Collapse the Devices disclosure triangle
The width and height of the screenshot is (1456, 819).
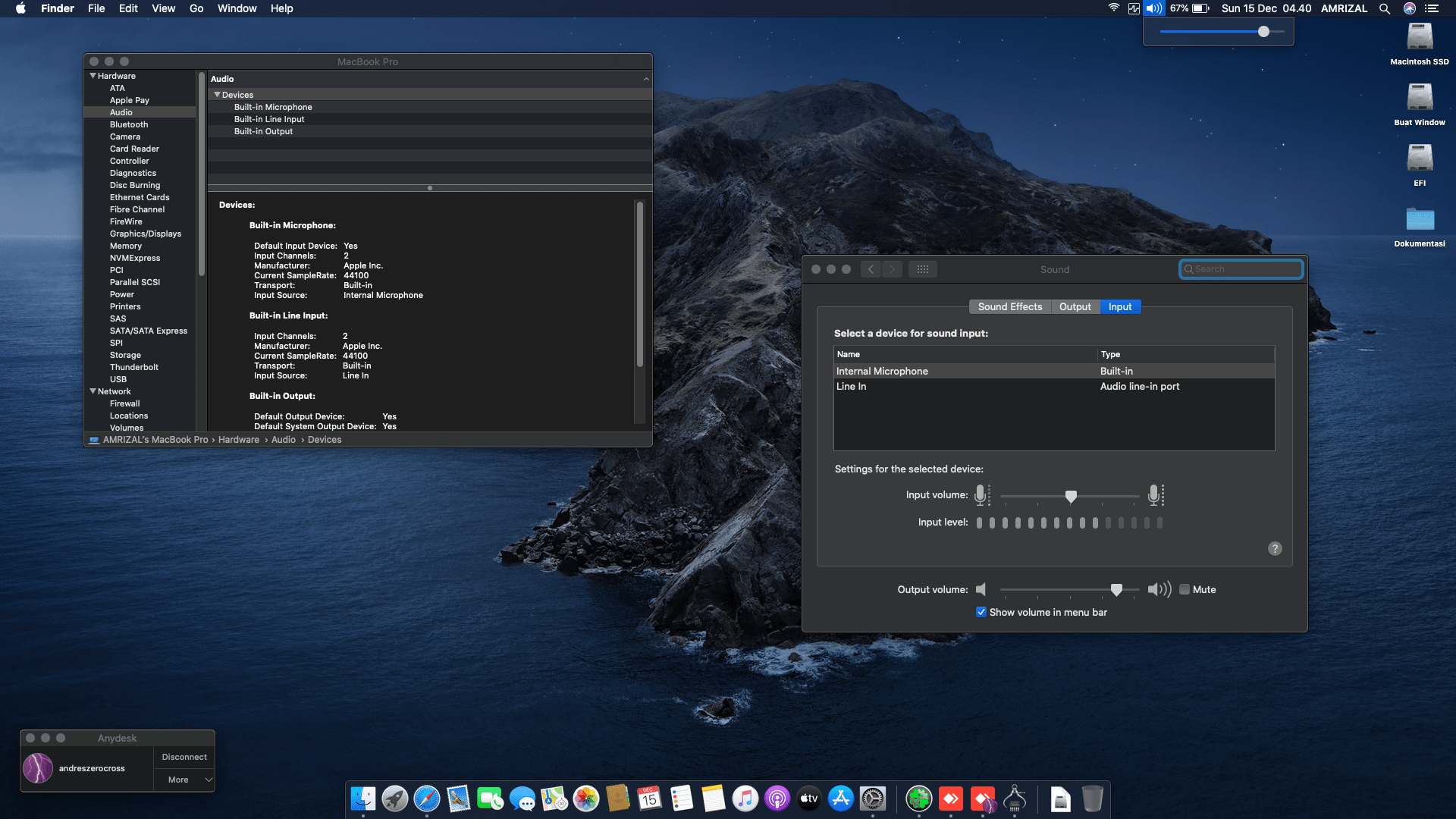click(x=217, y=94)
